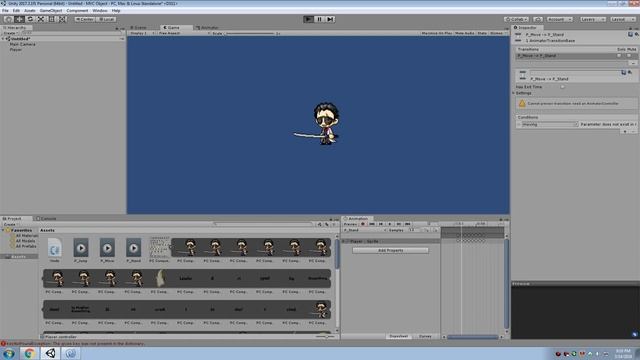Open the Assets menu
Image resolution: width=640 pixels, height=360 pixels.
click(x=30, y=11)
